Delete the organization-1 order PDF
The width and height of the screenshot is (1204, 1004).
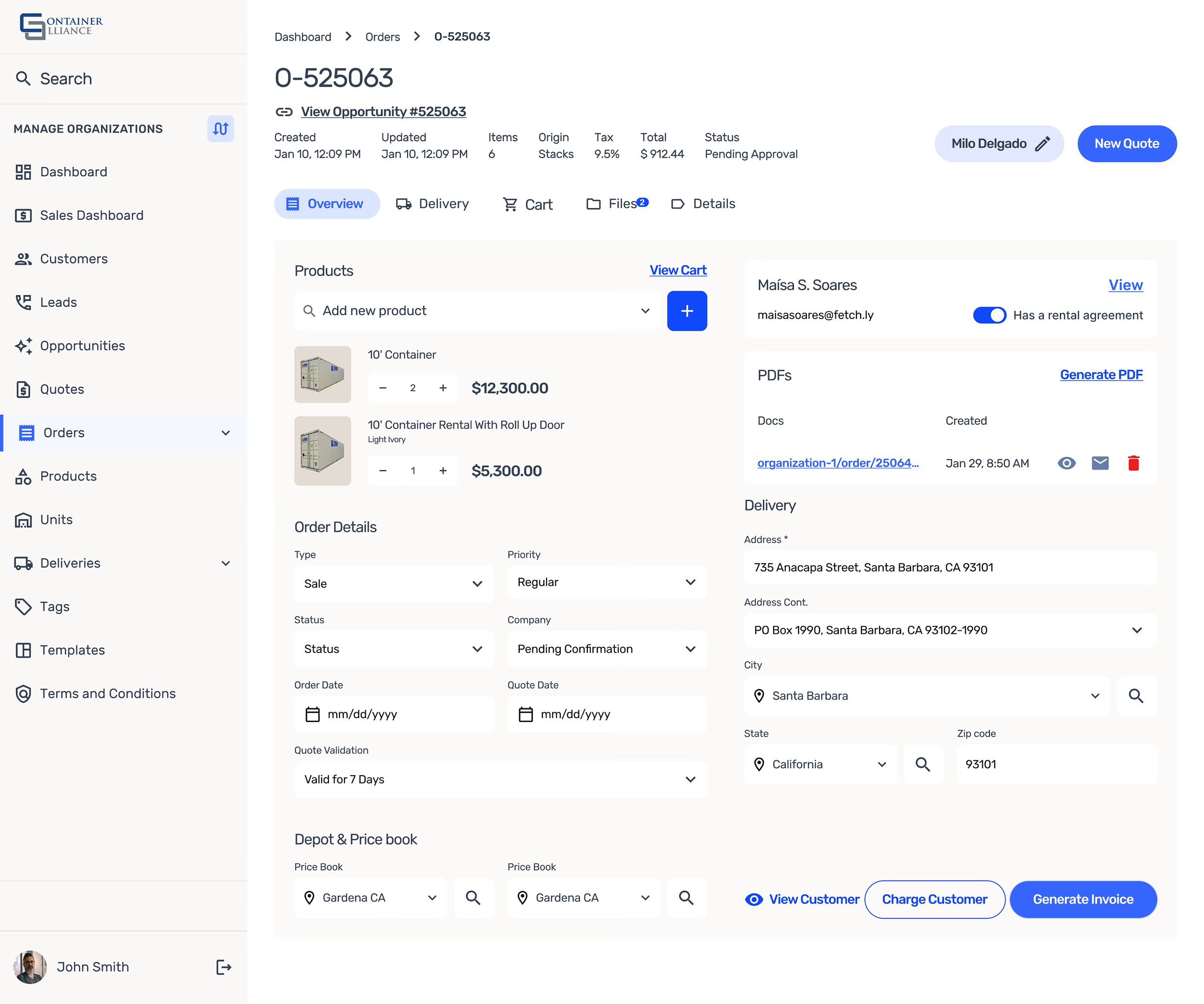tap(1133, 463)
